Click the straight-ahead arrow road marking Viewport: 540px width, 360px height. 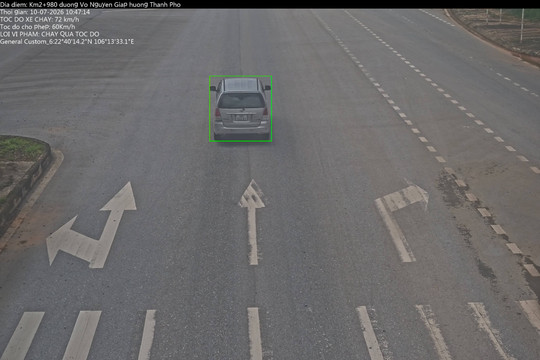point(253,222)
